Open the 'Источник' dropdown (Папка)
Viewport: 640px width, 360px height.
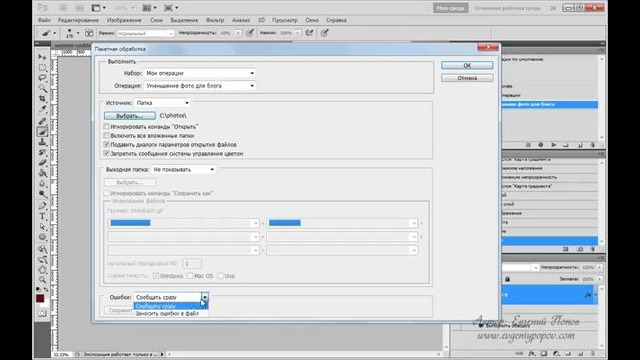[x=162, y=103]
